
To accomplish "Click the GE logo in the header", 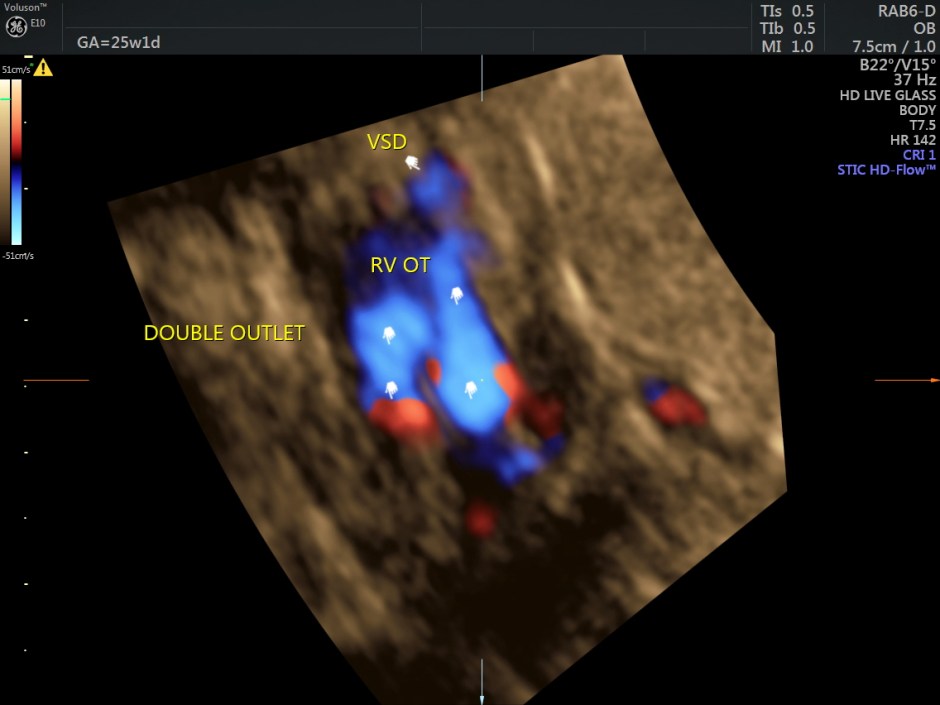I will tap(16, 27).
